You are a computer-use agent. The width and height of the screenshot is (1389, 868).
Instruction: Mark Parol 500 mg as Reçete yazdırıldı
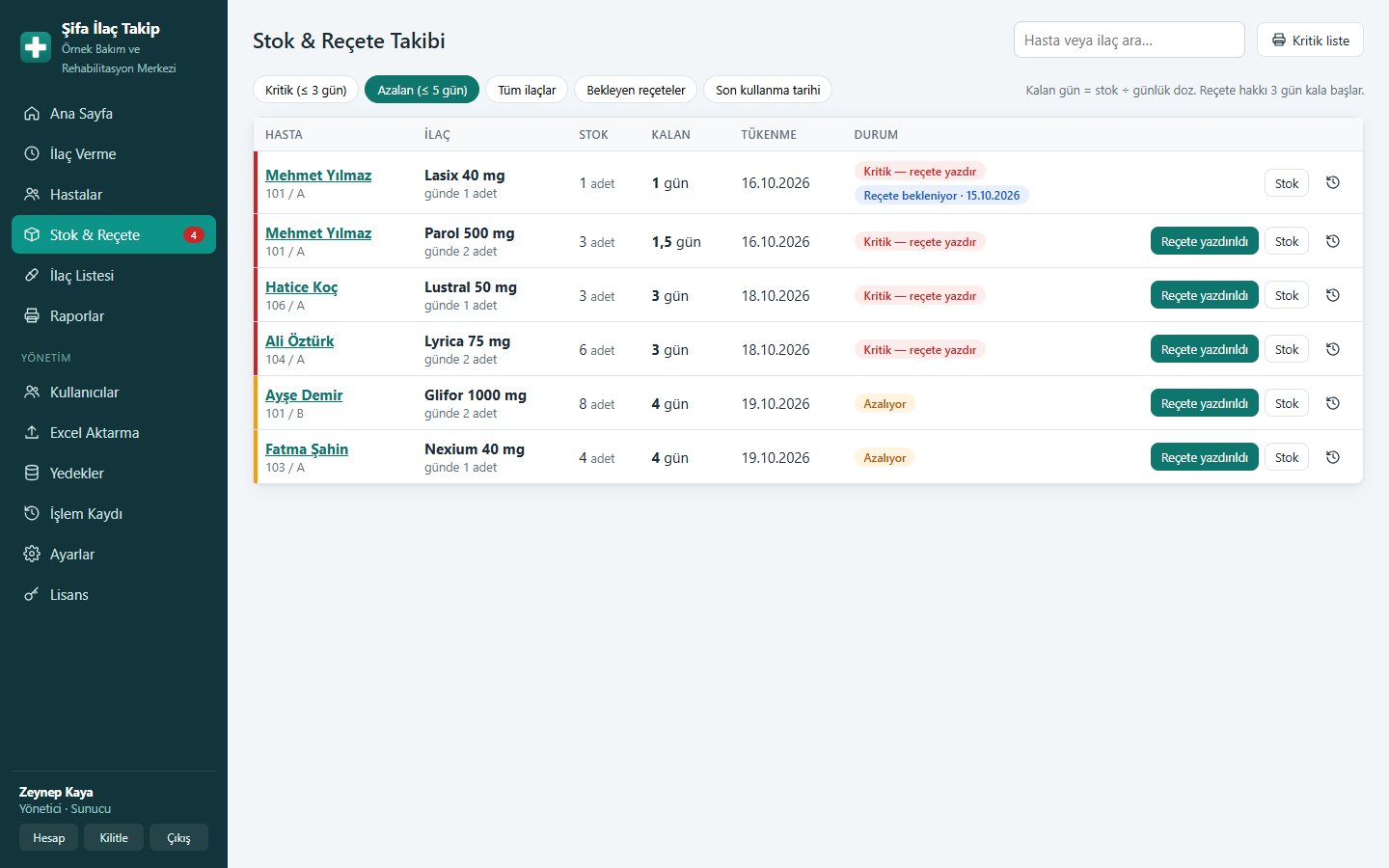point(1204,241)
